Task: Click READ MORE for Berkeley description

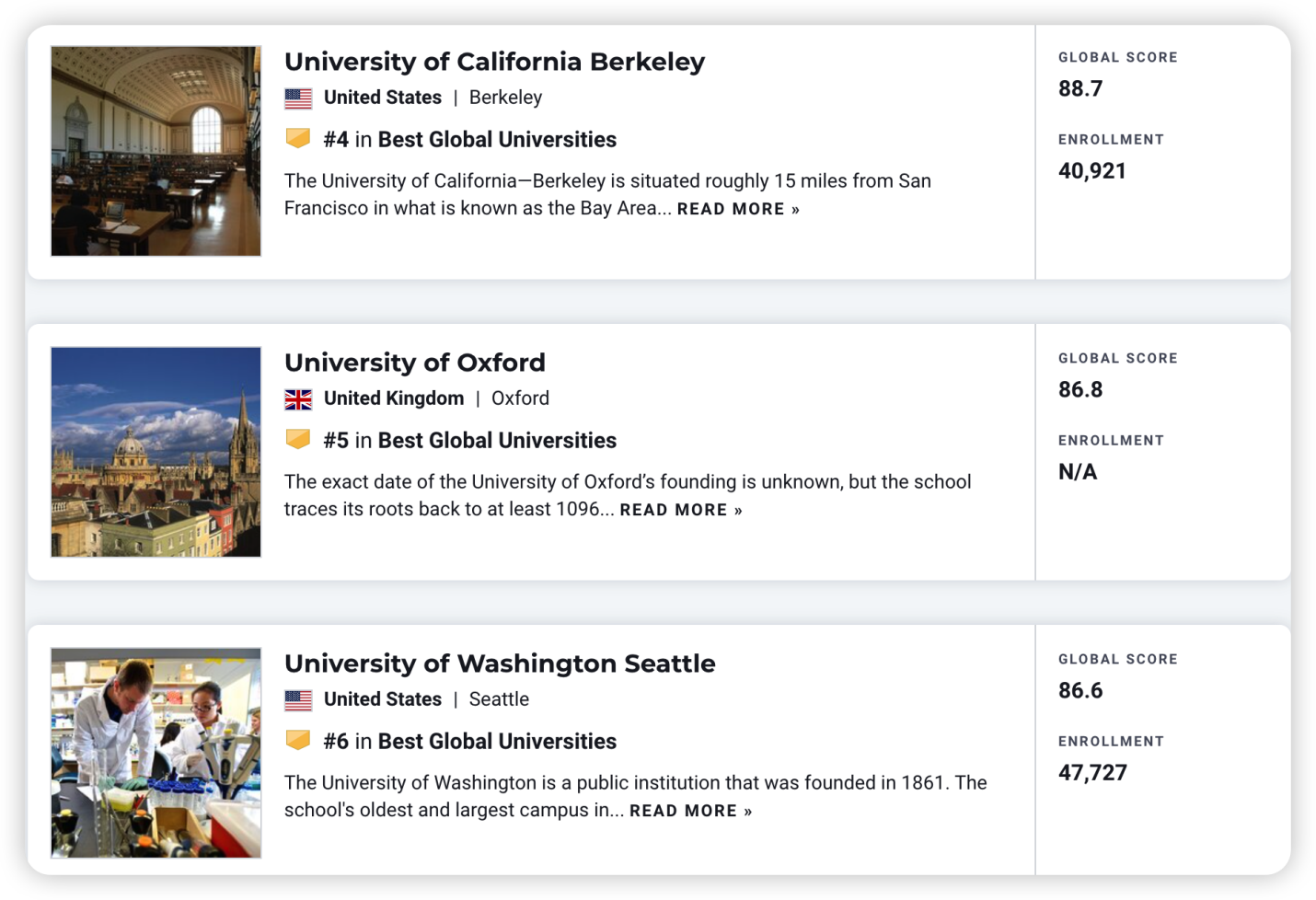Action: 738,209
